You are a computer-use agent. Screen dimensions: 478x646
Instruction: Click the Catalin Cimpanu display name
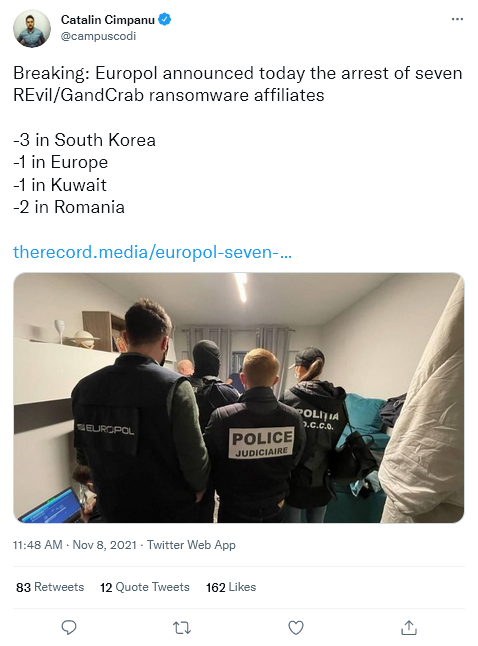pyautogui.click(x=108, y=19)
